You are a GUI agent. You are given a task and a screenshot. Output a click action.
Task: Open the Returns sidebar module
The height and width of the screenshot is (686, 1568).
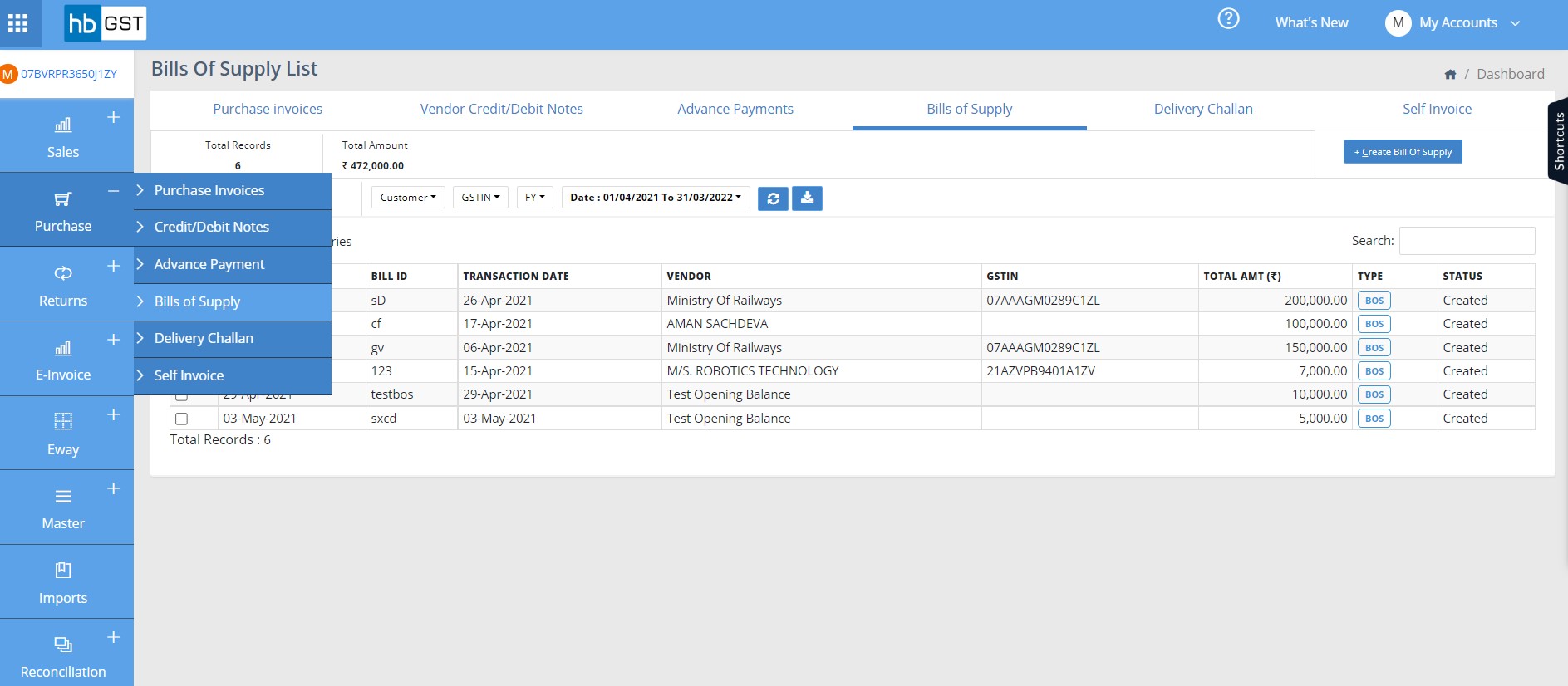(63, 286)
